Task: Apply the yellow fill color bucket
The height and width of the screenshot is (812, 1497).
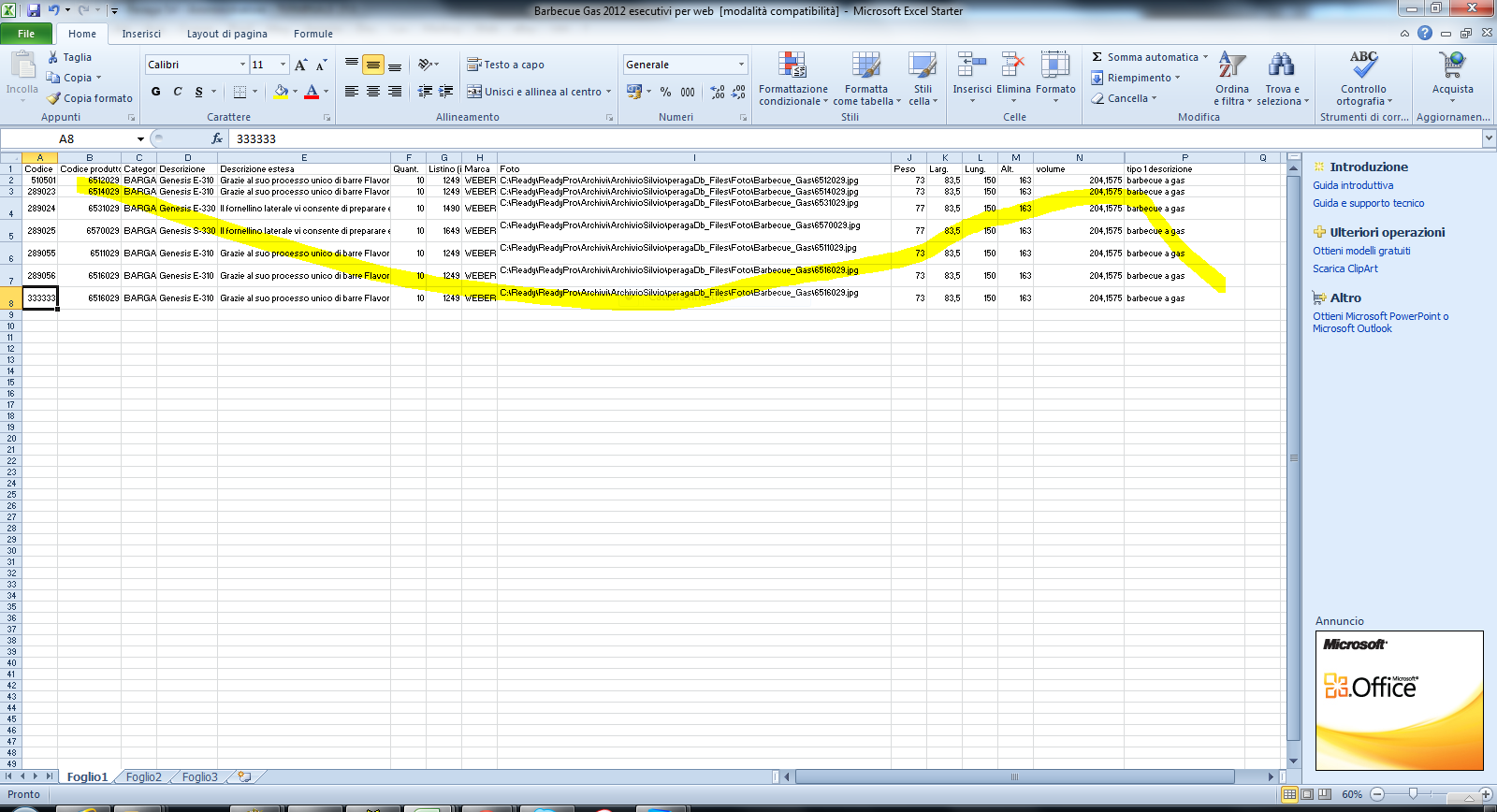Action: 281,92
